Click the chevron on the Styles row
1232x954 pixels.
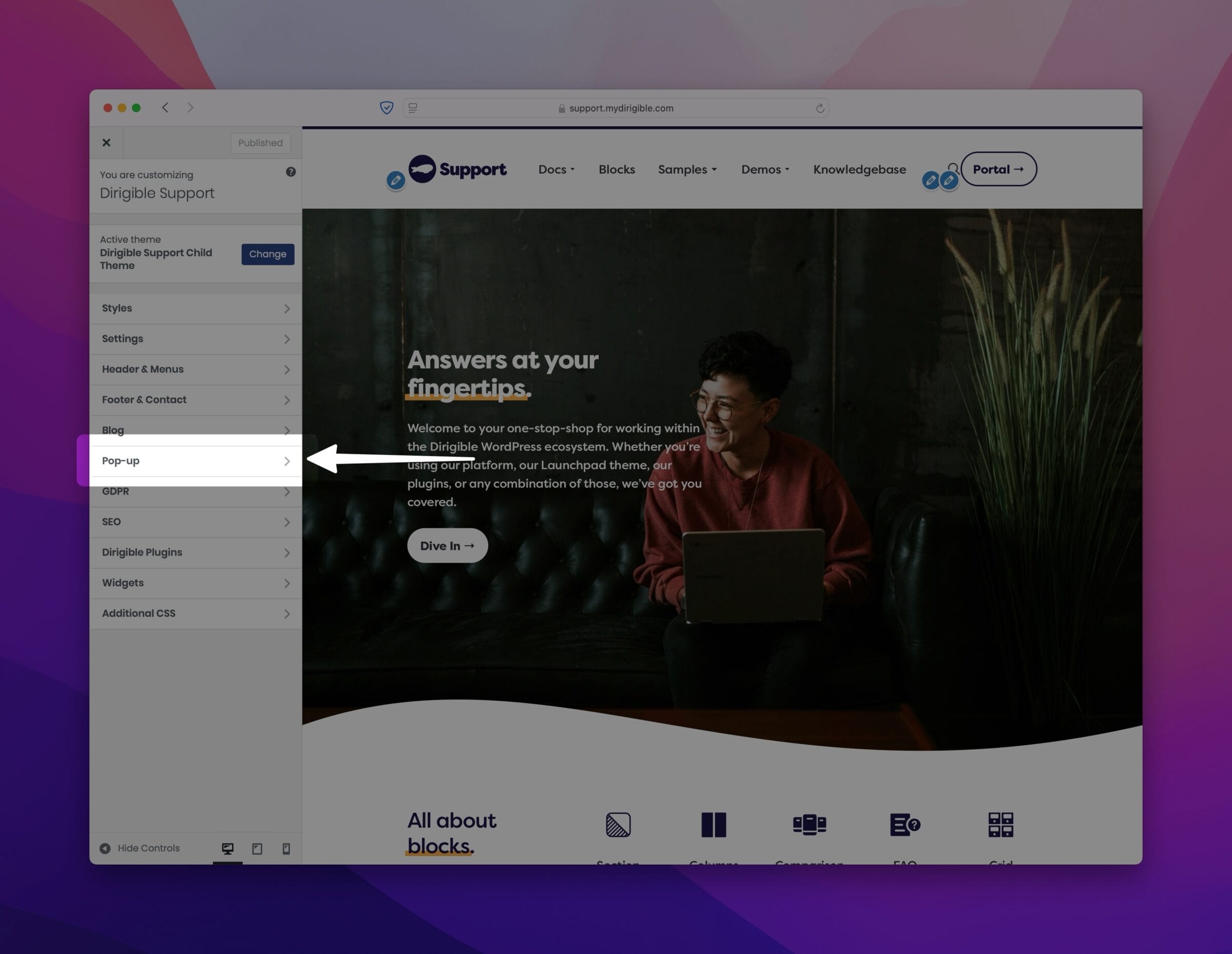point(286,309)
